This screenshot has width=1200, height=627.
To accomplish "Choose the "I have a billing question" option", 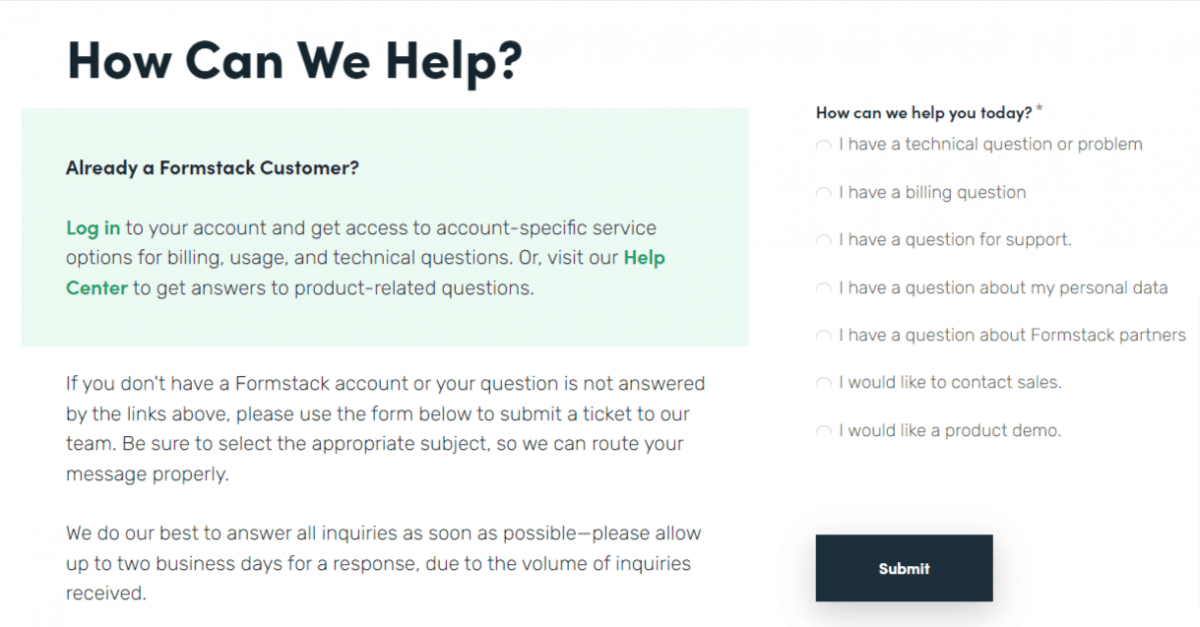I will [x=823, y=192].
